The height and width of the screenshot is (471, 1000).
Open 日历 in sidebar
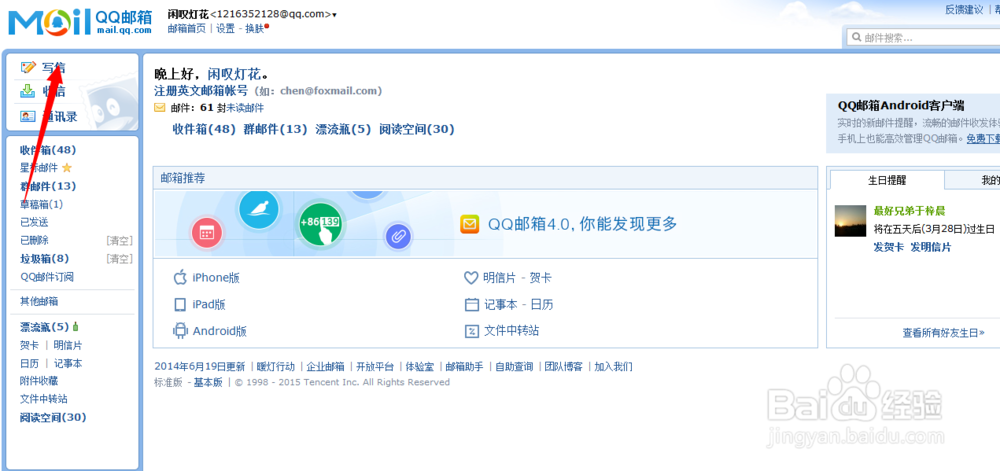[x=29, y=363]
